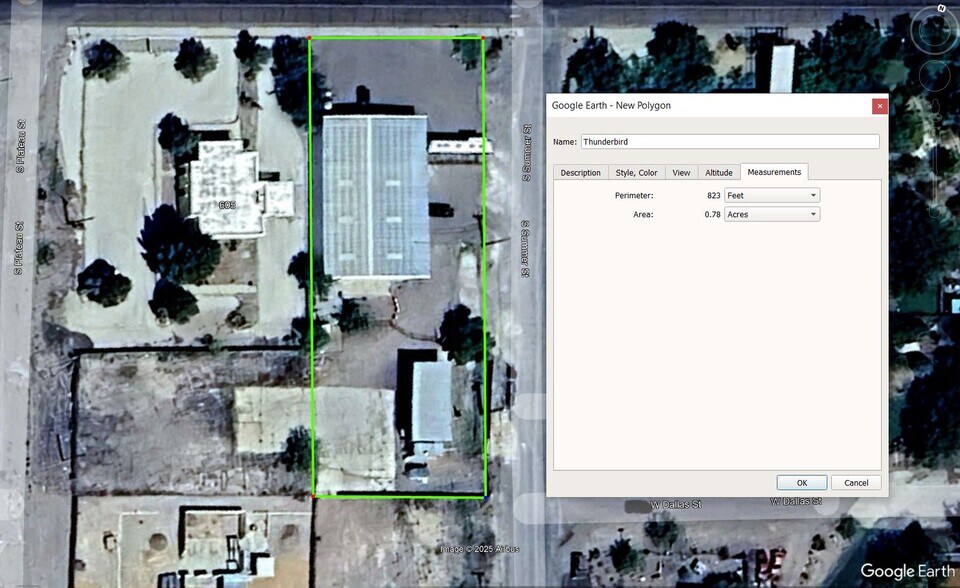960x588 pixels.
Task: Open the Perimeter units dropdown showing Feet
Action: pos(771,195)
